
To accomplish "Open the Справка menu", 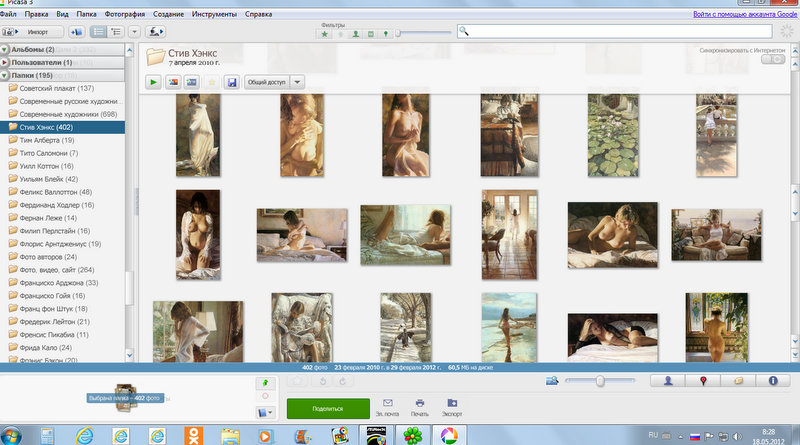I will tap(259, 14).
